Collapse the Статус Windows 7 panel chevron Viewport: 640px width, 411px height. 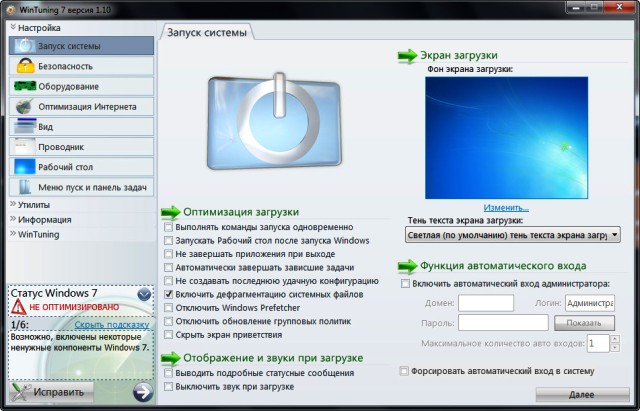tap(144, 294)
